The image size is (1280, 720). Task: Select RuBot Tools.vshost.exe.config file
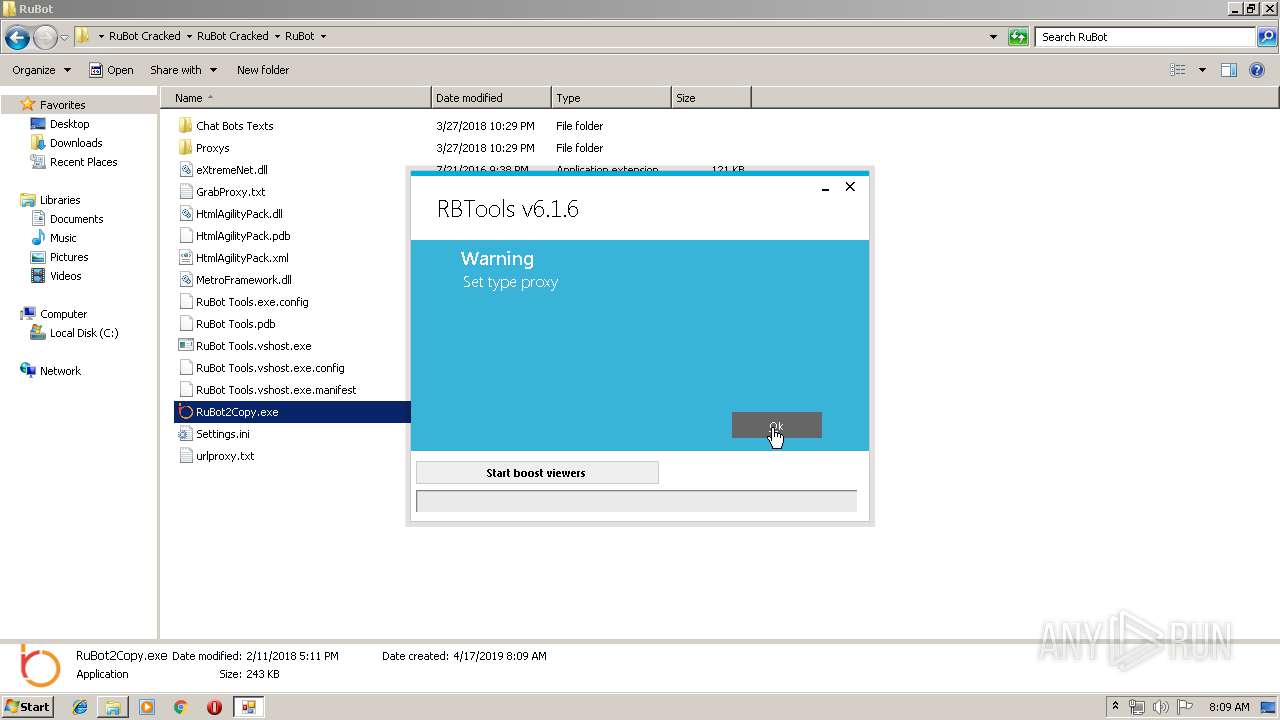point(270,368)
